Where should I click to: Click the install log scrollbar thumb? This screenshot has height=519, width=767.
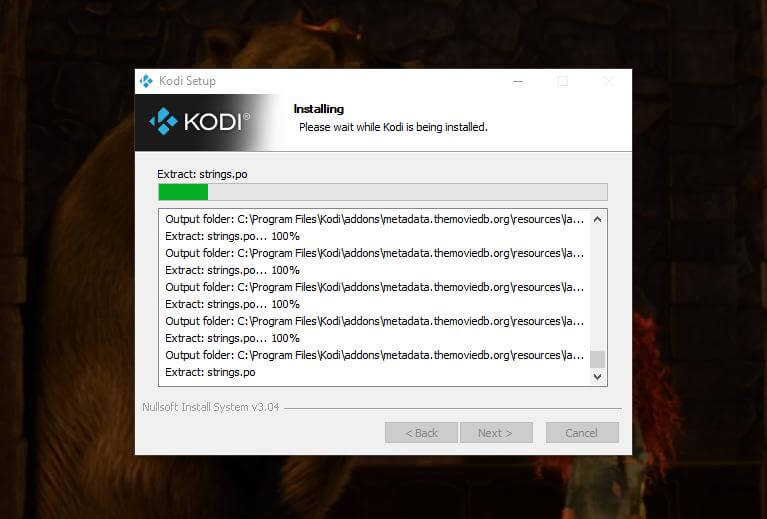pyautogui.click(x=597, y=359)
